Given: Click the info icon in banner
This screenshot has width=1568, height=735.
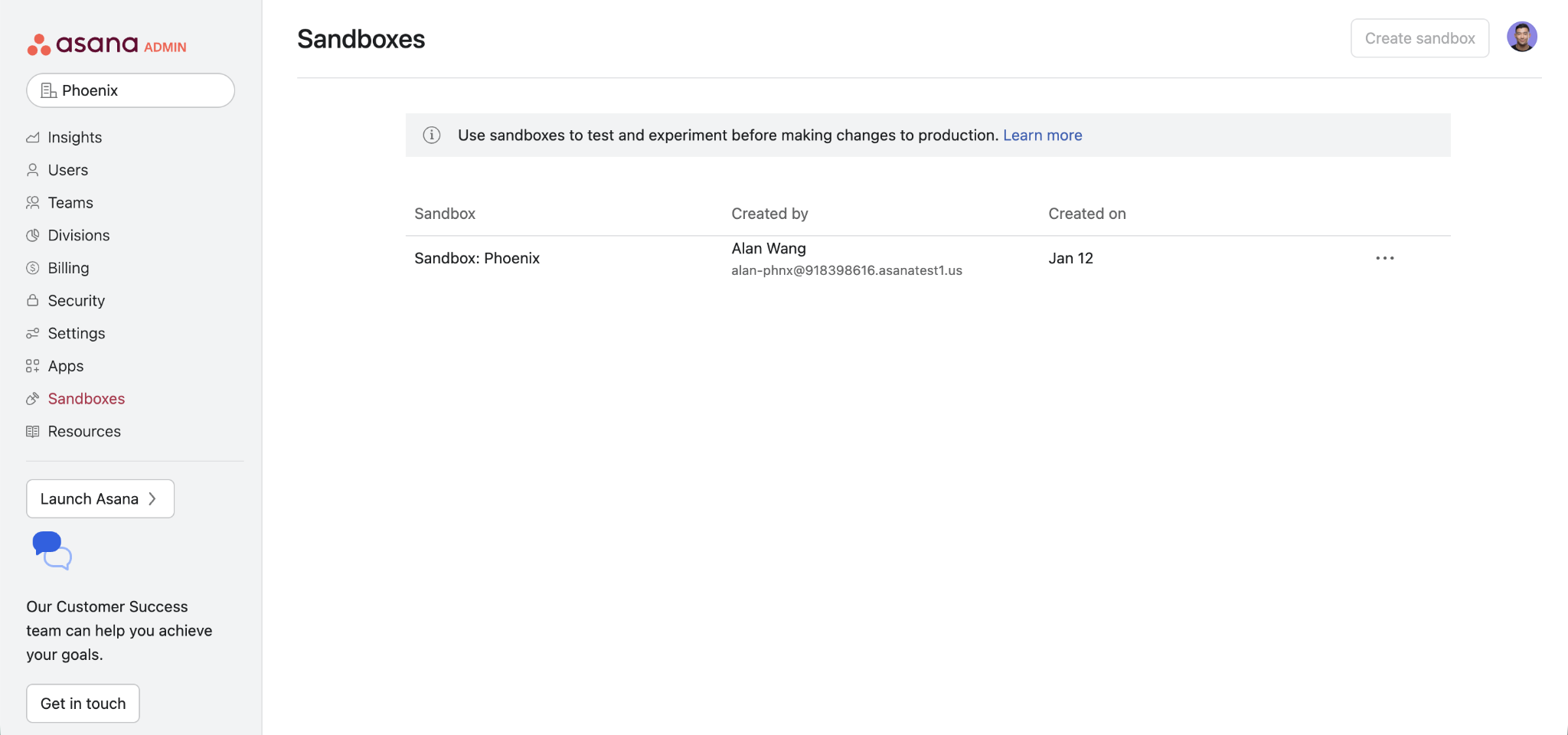Looking at the screenshot, I should (432, 136).
